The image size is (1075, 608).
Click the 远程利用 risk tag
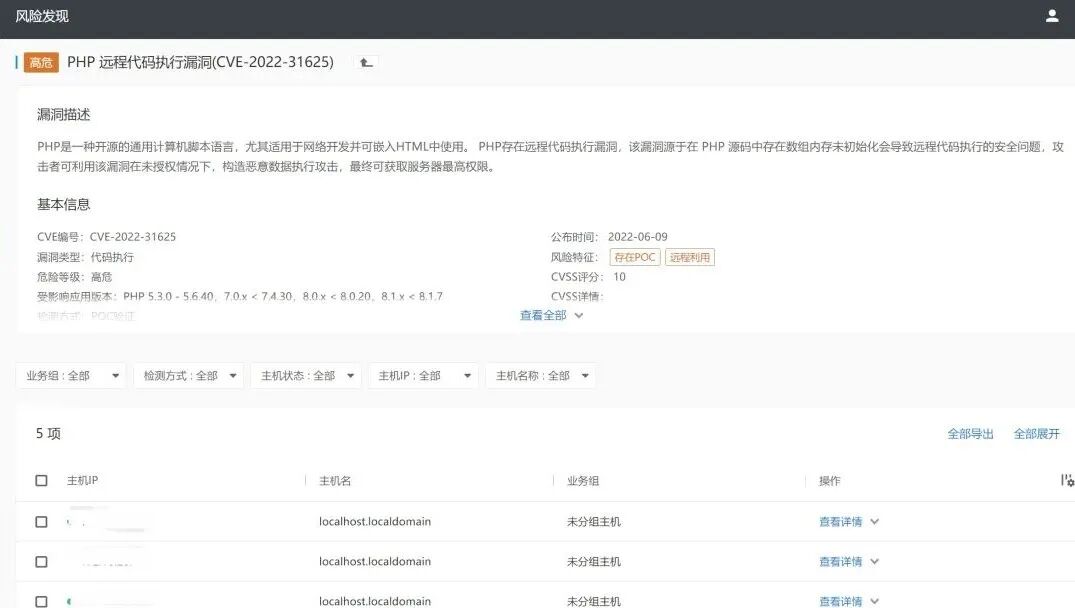pyautogui.click(x=690, y=257)
